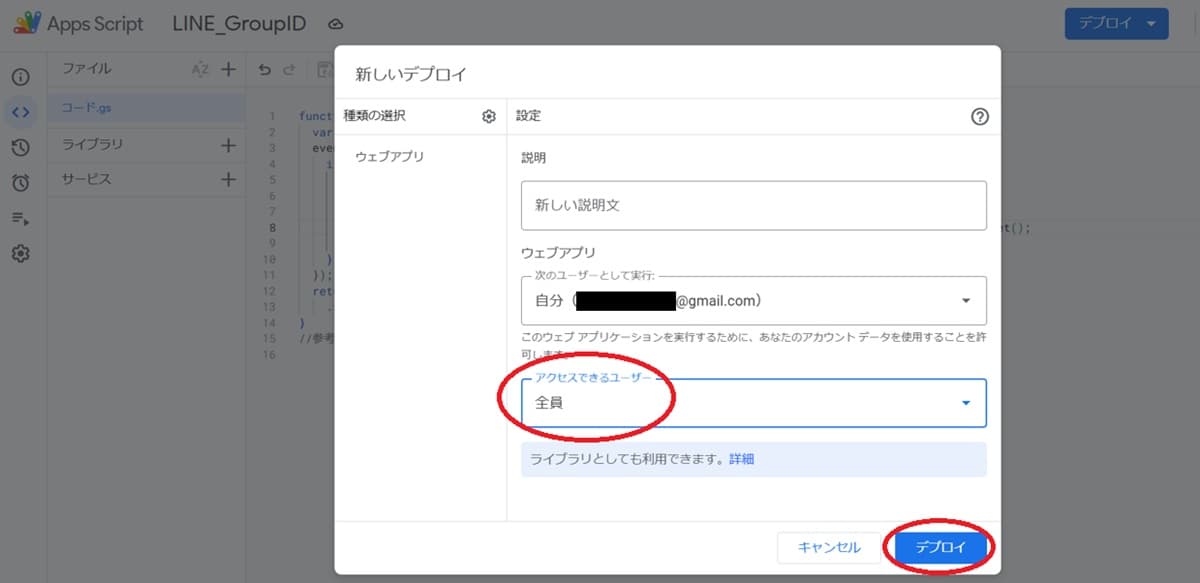This screenshot has height=583, width=1200.
Task: Select ウェブアプリ in the type list
Action: tap(390, 157)
